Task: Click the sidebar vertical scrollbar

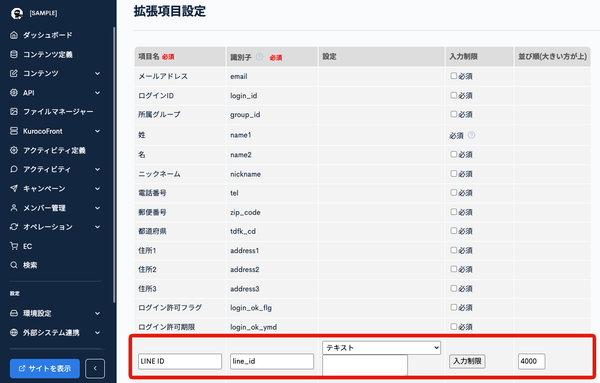Action: (114, 165)
